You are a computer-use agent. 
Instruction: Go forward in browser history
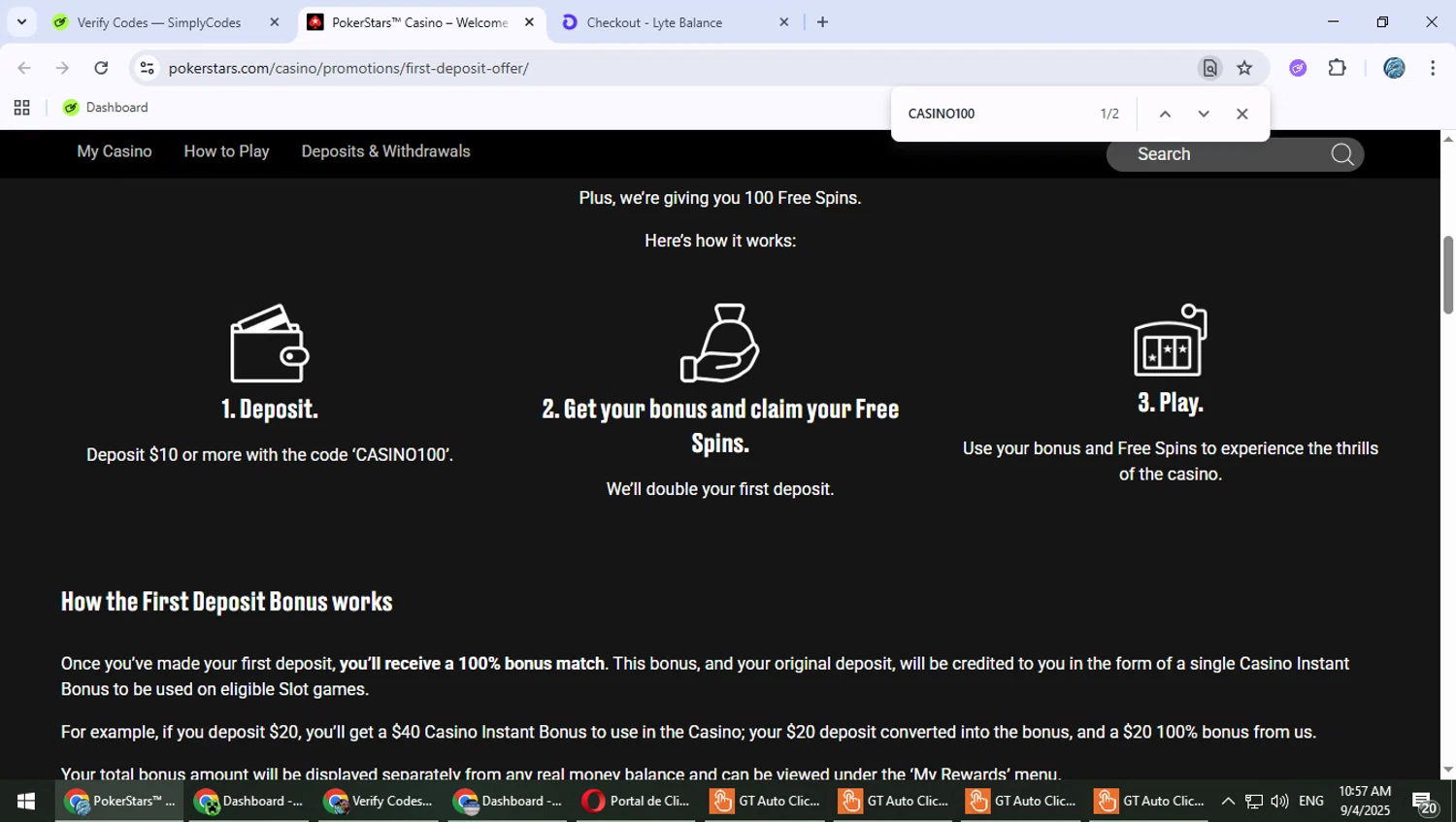[x=62, y=68]
